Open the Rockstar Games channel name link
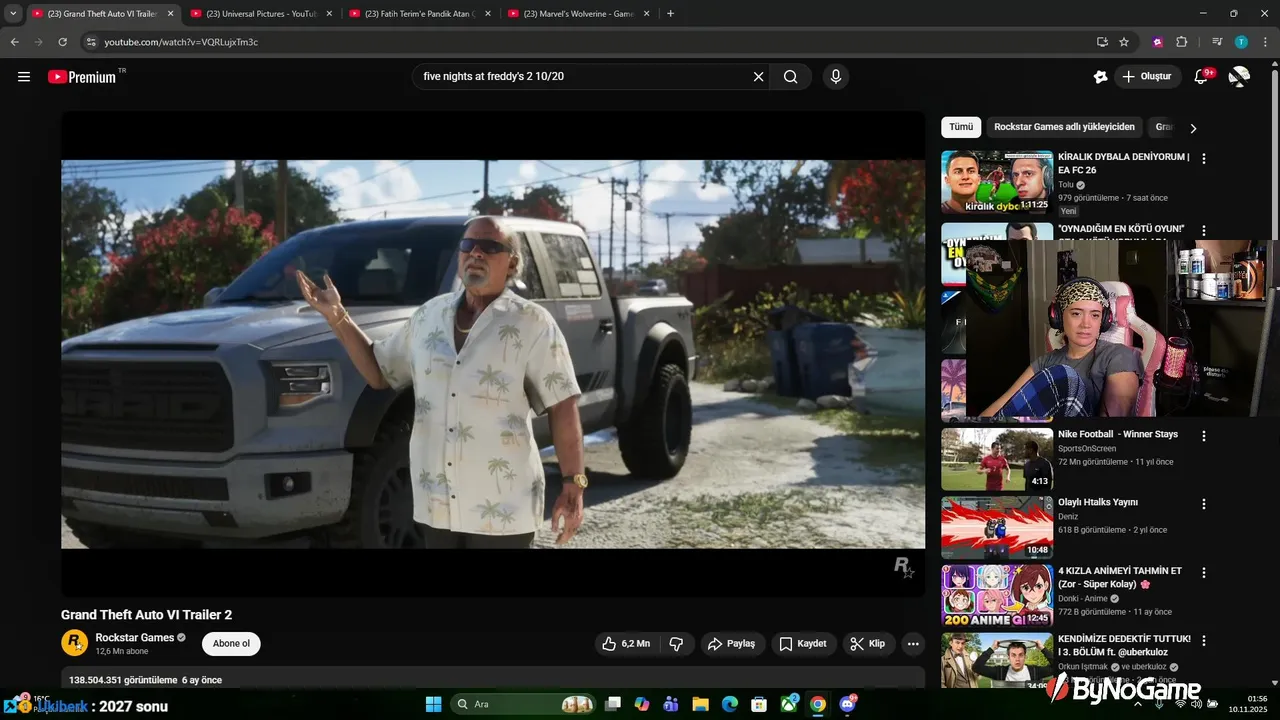1280x720 pixels. coord(135,638)
